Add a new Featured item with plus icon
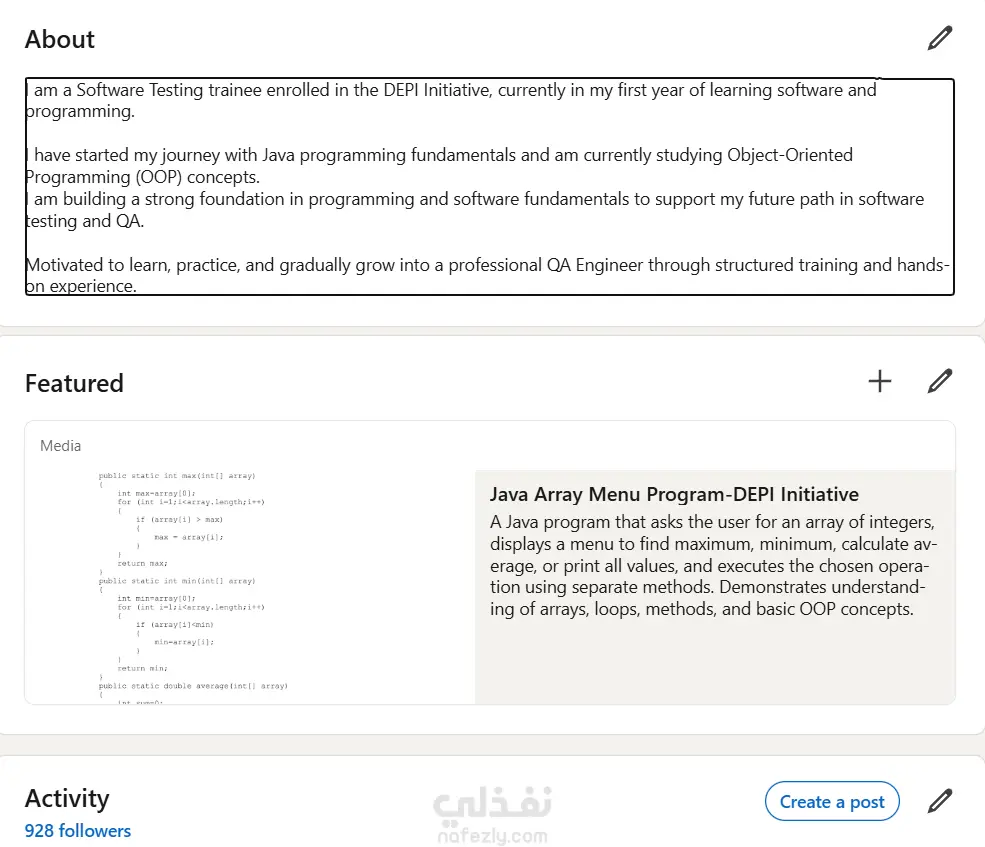 [879, 381]
